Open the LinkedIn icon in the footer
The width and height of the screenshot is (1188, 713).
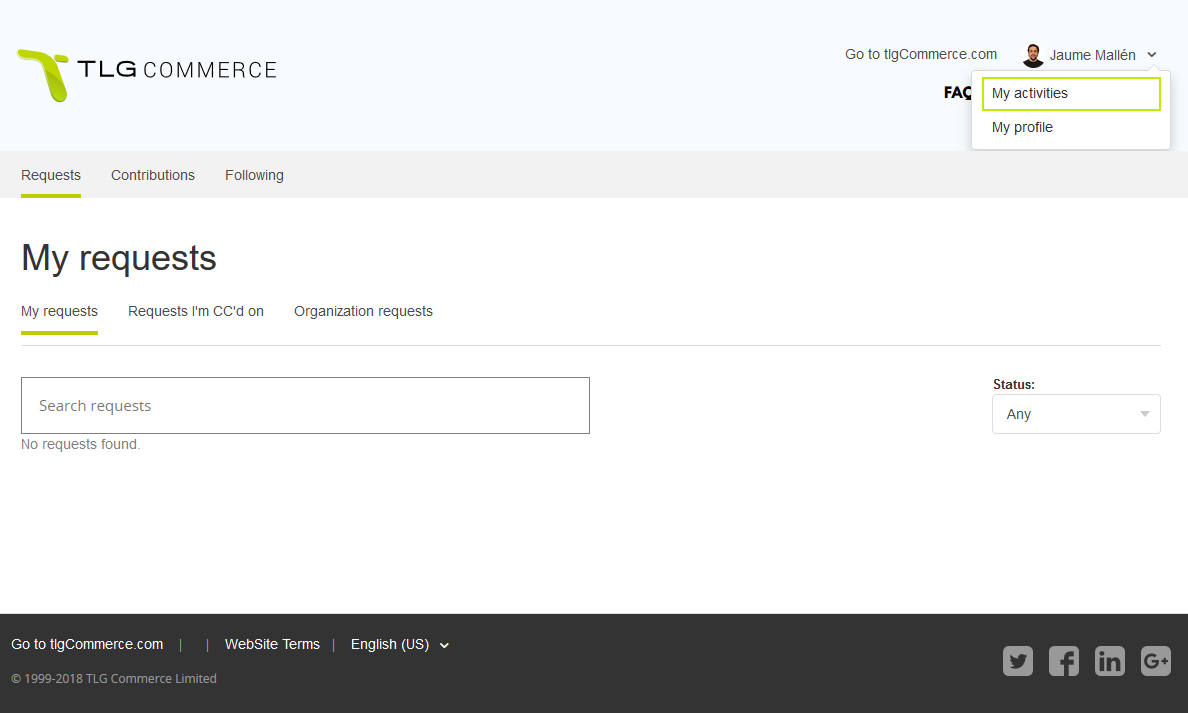click(1110, 661)
